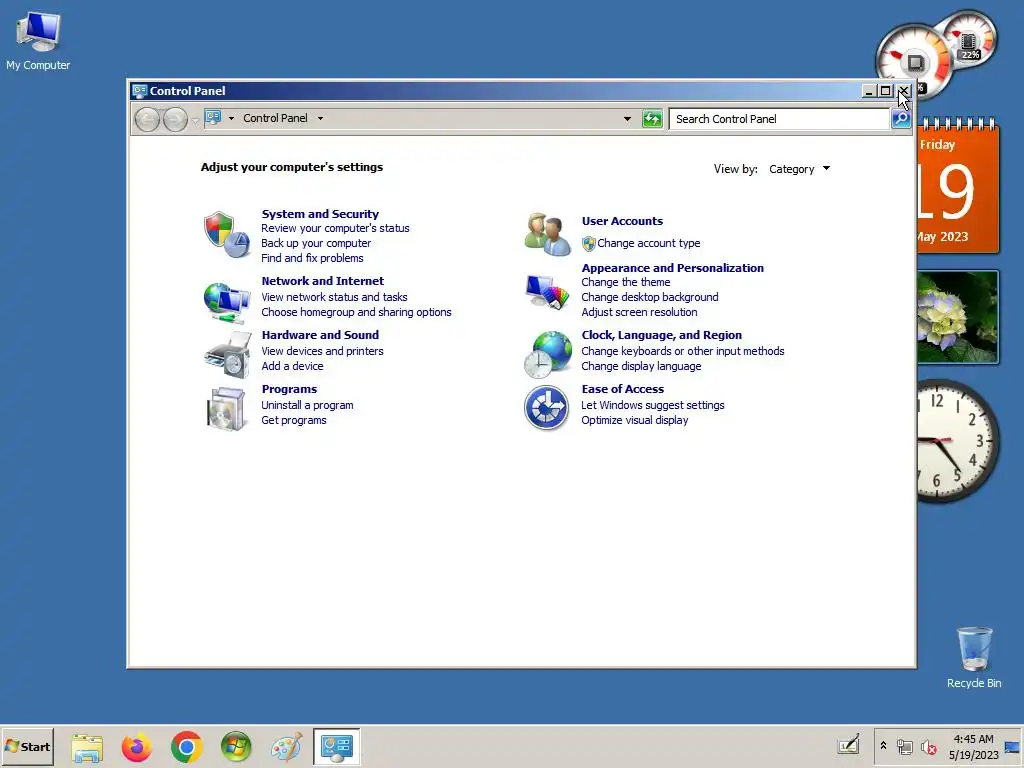This screenshot has width=1024, height=768.
Task: Launch Firefox from the taskbar
Action: point(136,747)
